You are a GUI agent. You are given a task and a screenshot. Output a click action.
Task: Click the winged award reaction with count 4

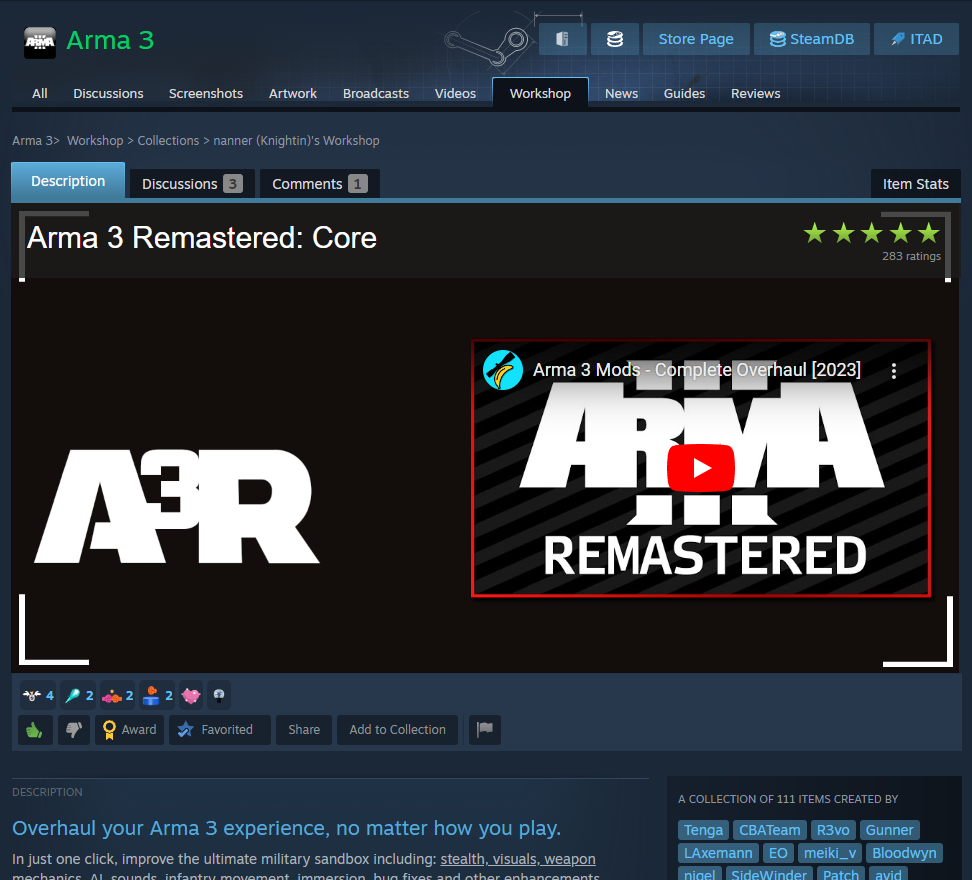tap(38, 695)
